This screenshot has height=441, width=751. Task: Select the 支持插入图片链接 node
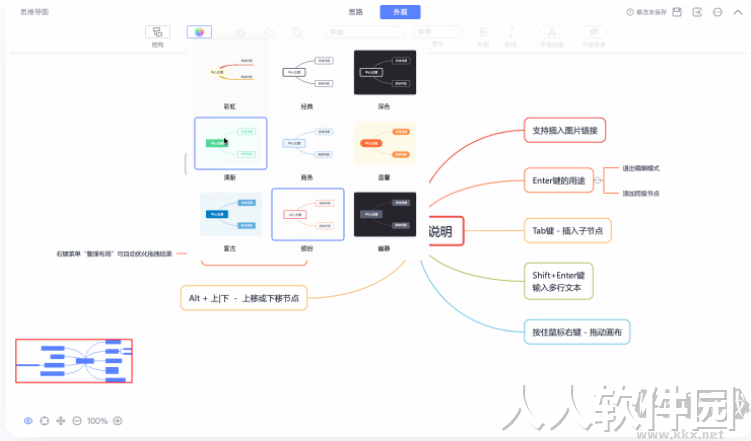pyautogui.click(x=565, y=130)
